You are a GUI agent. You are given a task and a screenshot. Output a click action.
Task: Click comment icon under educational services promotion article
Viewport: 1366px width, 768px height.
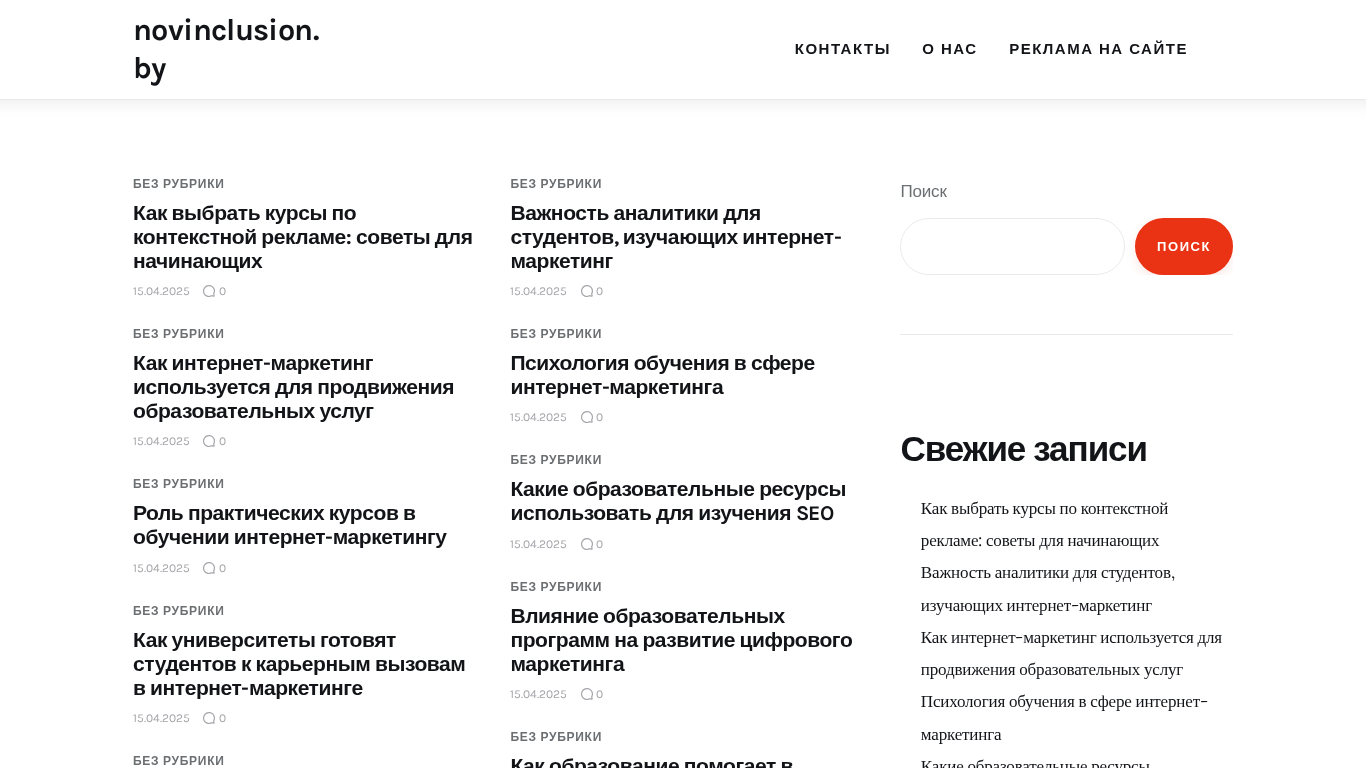click(209, 441)
